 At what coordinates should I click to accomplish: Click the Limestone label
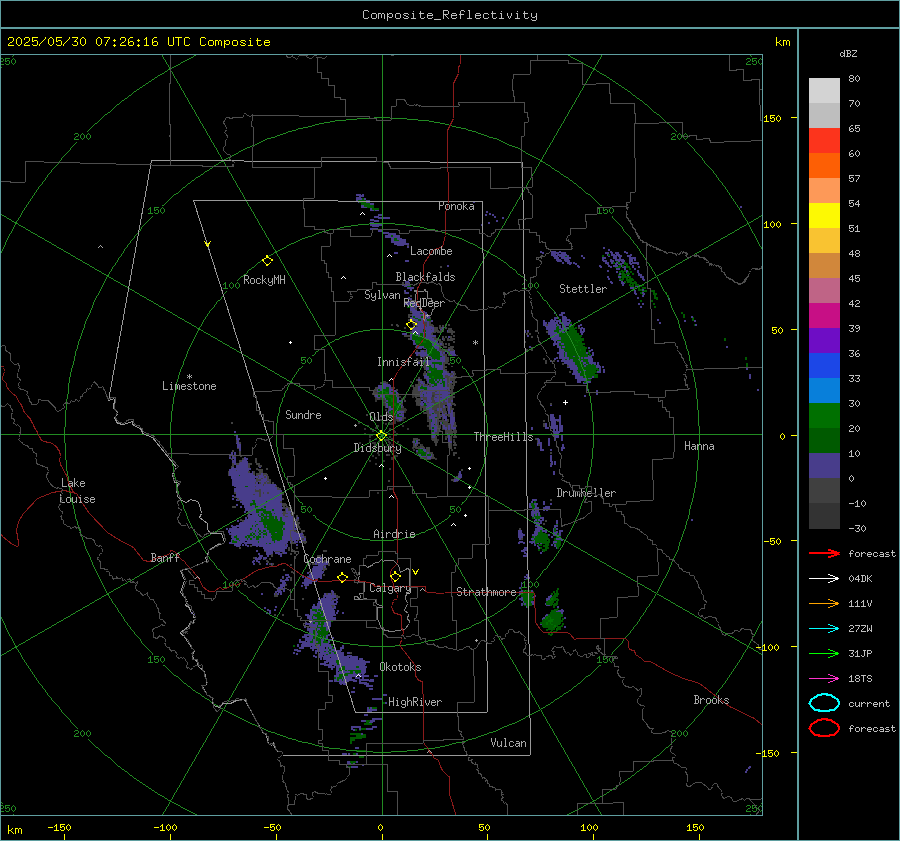click(x=189, y=386)
